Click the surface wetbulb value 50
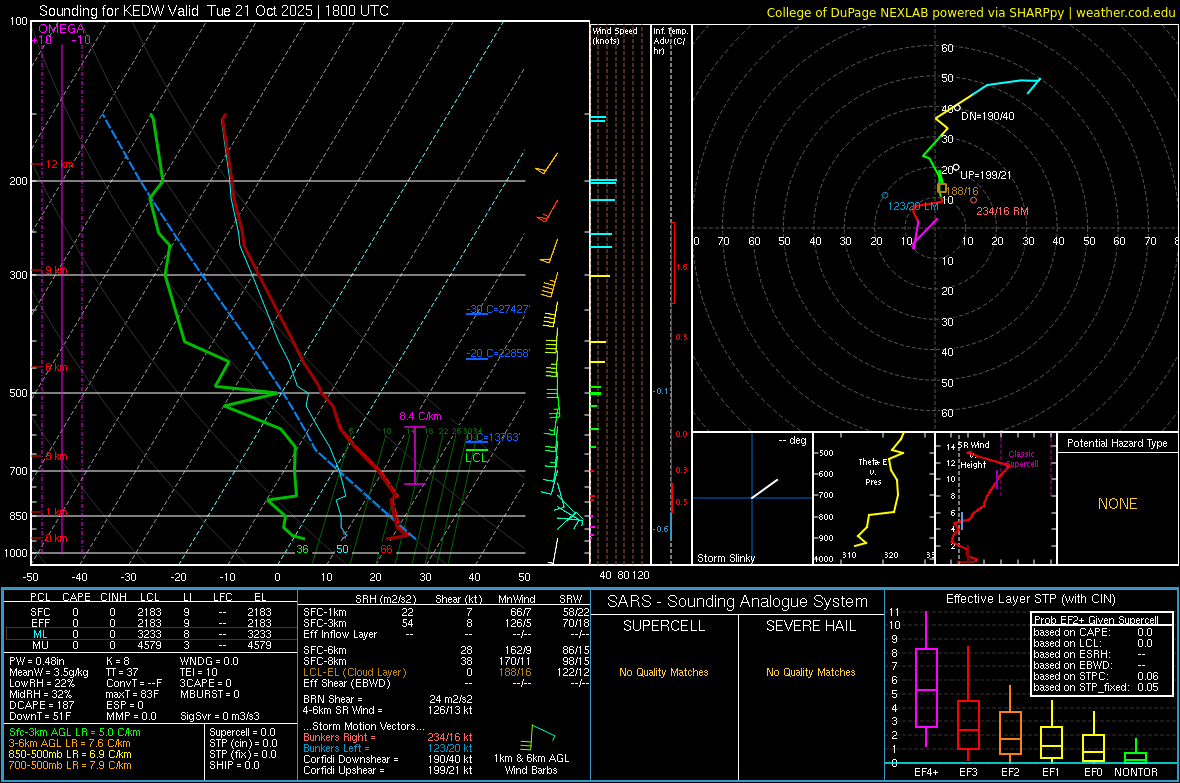 [x=342, y=549]
